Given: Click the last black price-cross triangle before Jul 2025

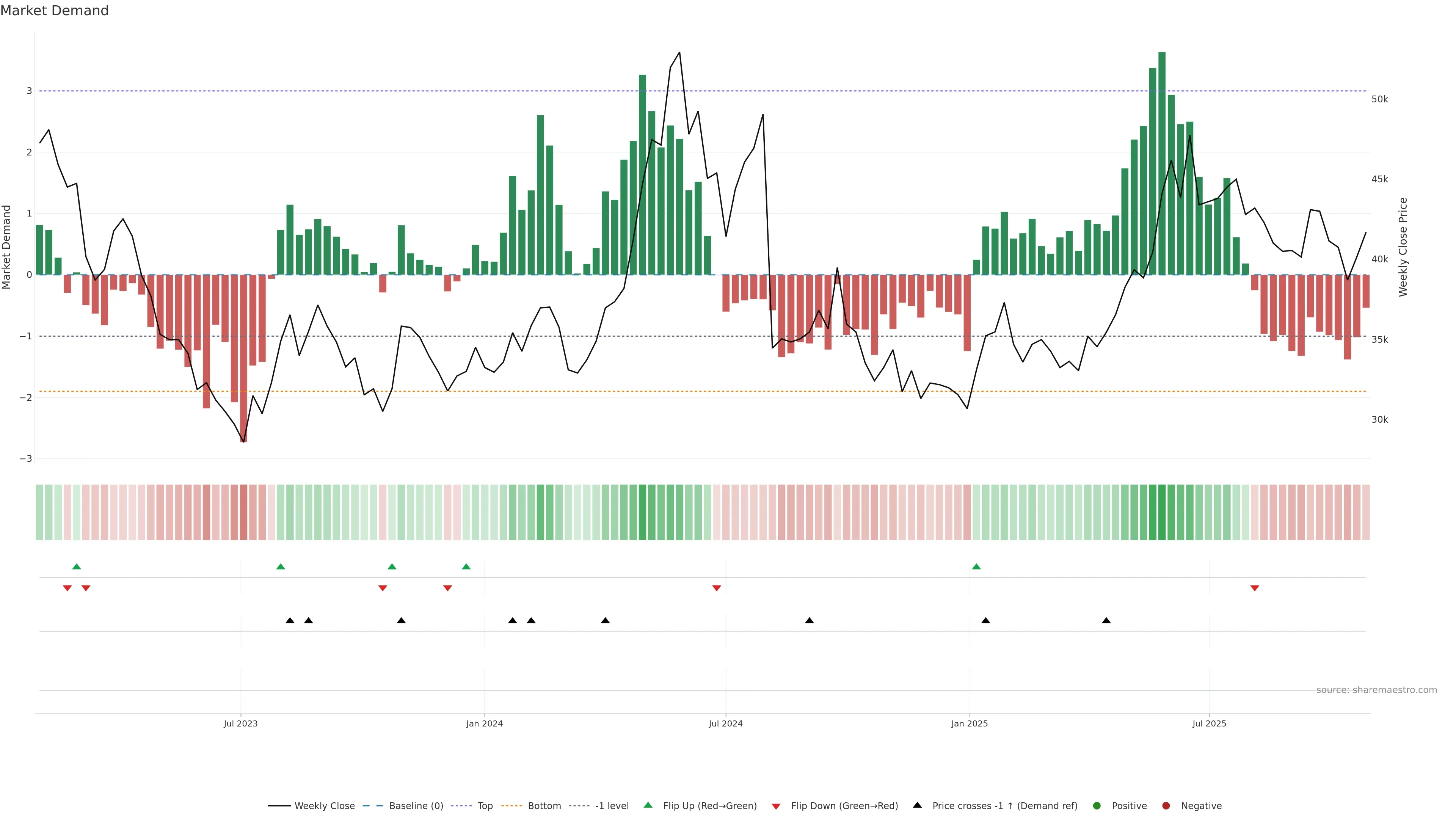Looking at the screenshot, I should point(1106,621).
